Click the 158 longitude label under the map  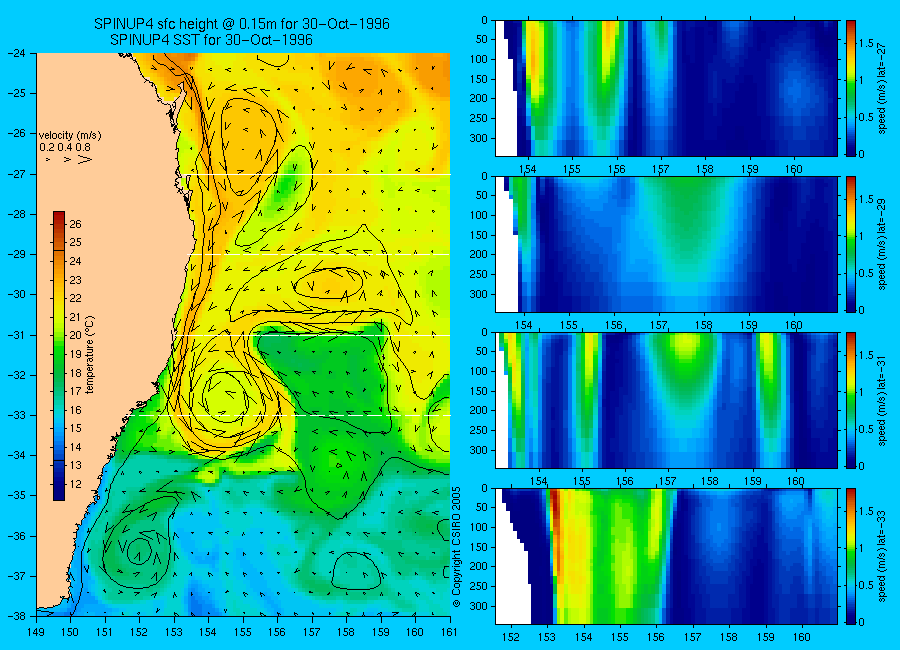[x=346, y=632]
